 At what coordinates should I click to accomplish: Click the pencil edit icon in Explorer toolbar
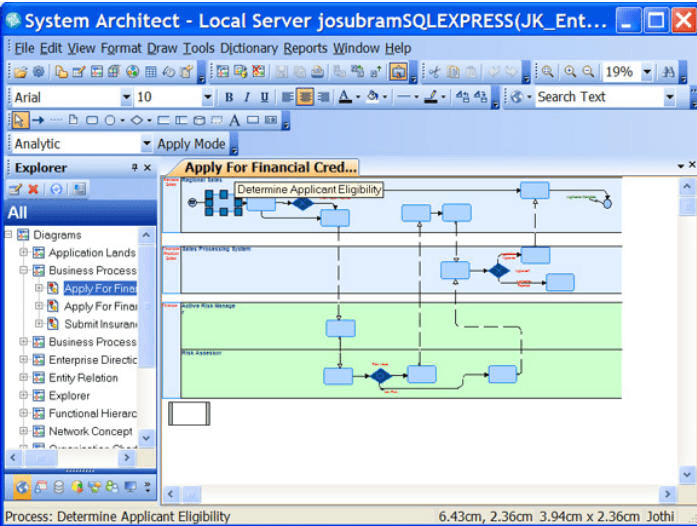pyautogui.click(x=15, y=189)
